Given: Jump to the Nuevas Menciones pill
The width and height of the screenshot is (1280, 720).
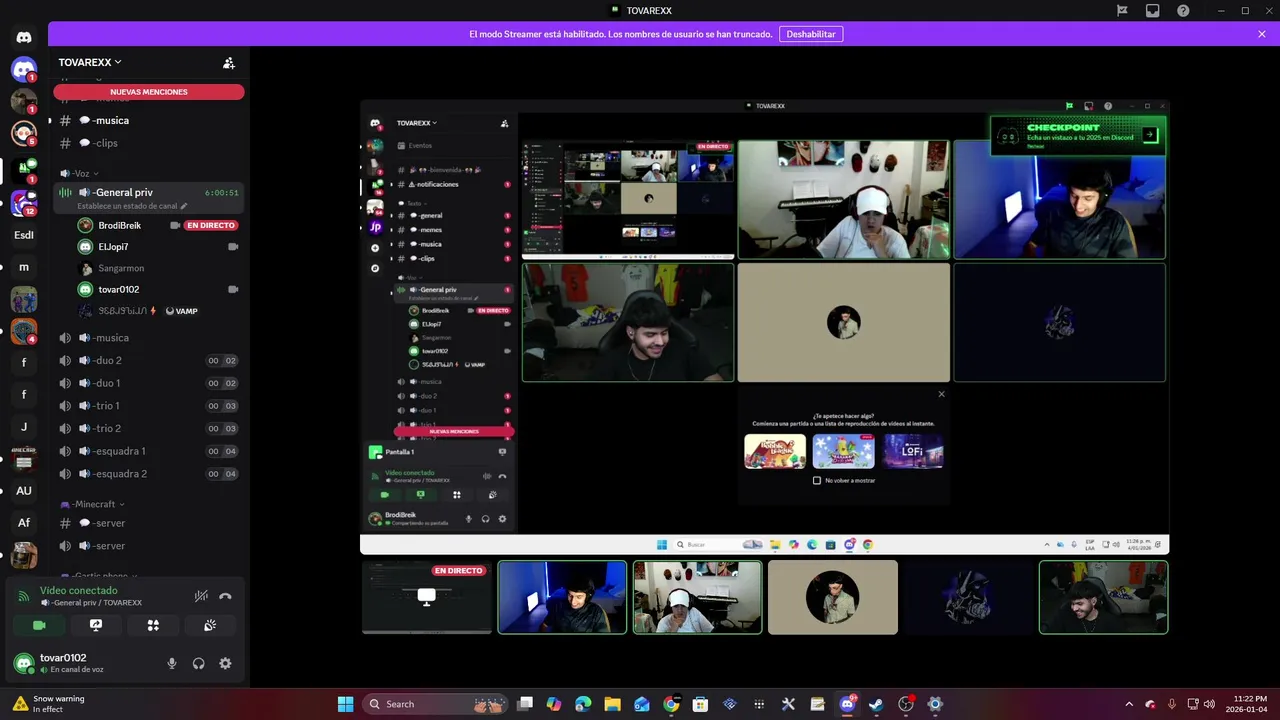Looking at the screenshot, I should 149,92.
